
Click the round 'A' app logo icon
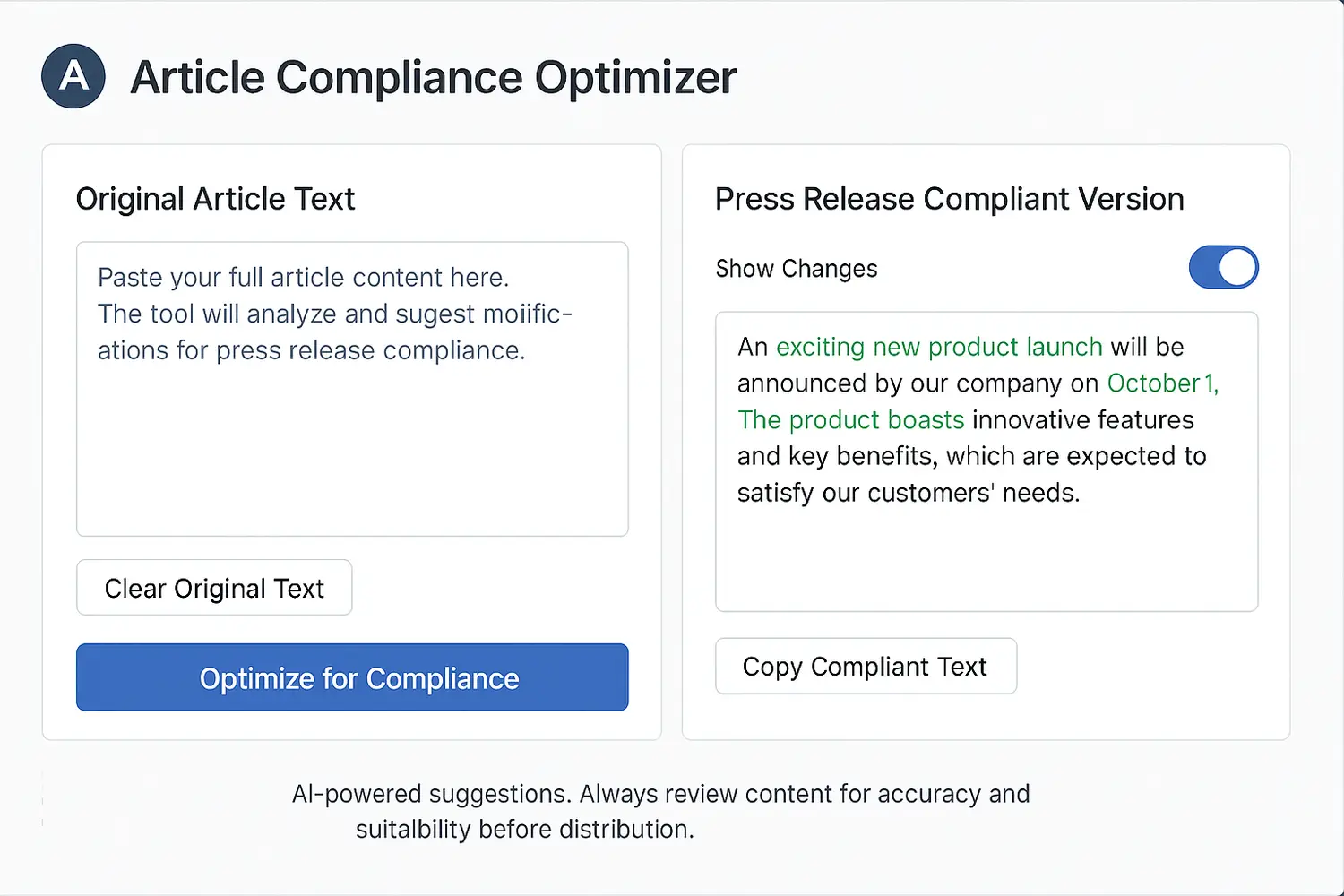(73, 76)
